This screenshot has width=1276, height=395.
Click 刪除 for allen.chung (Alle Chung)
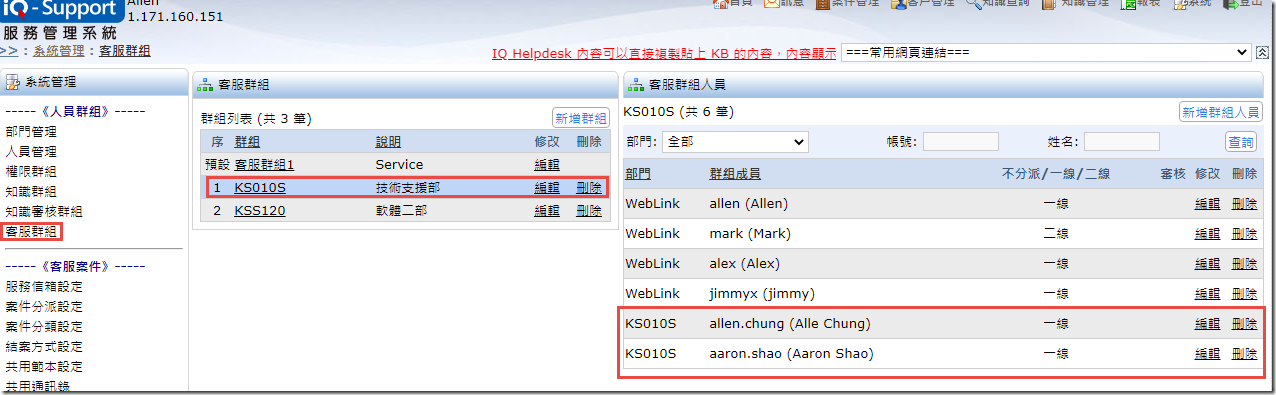[1245, 323]
